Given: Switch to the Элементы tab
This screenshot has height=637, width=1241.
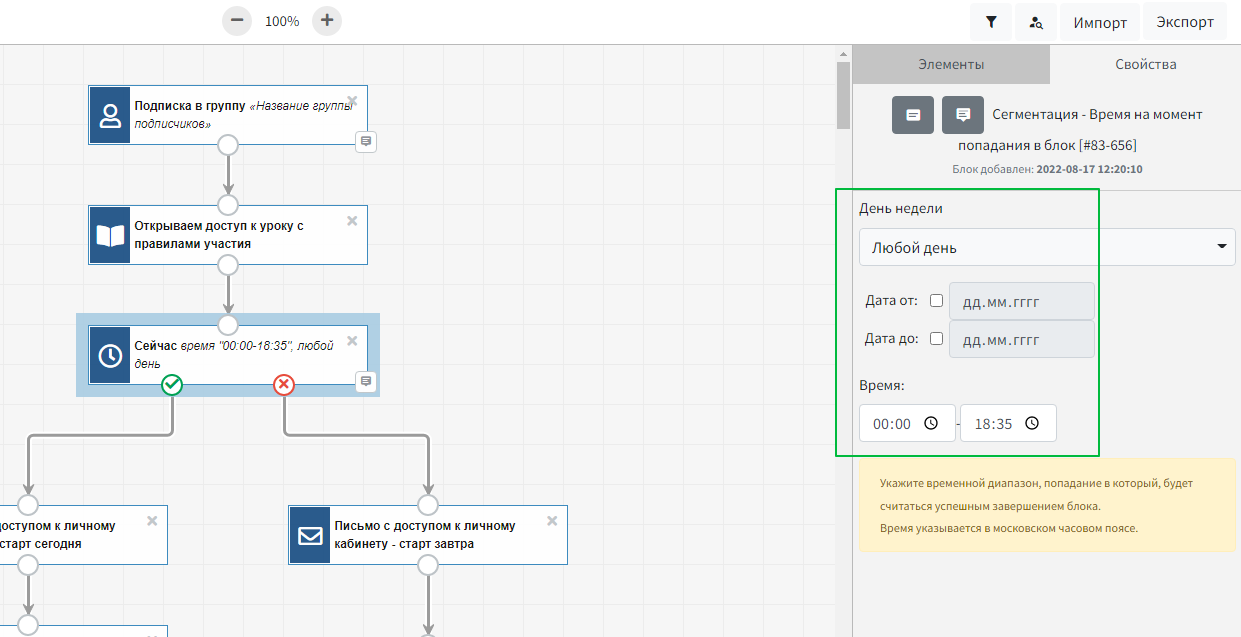Looking at the screenshot, I should click(x=951, y=64).
